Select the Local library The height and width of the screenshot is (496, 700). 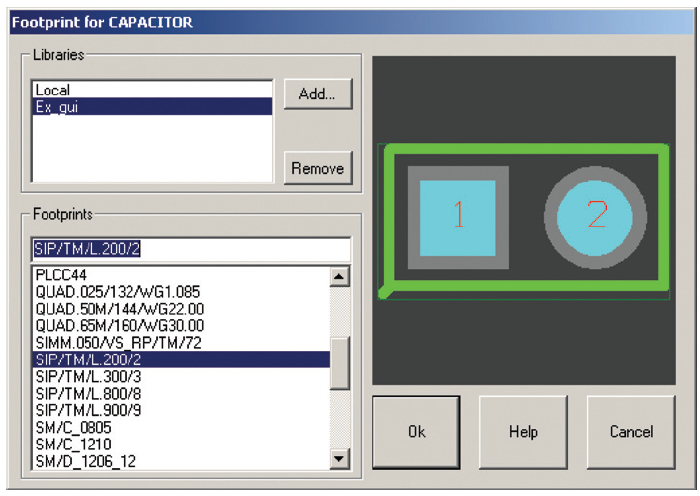(x=152, y=90)
